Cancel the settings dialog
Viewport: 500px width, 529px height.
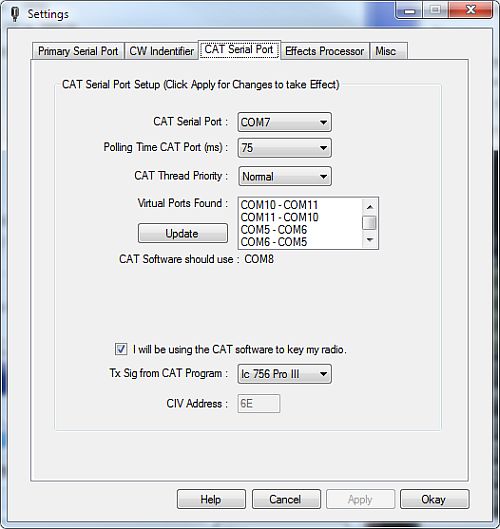click(286, 499)
